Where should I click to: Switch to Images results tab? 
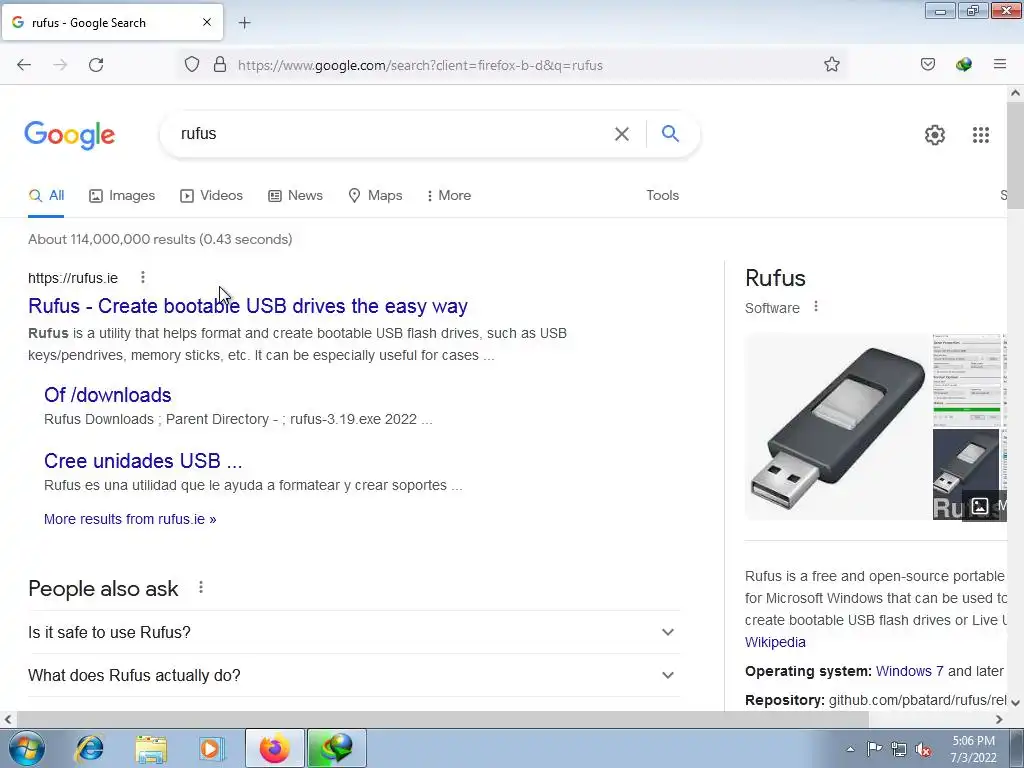[x=122, y=195]
